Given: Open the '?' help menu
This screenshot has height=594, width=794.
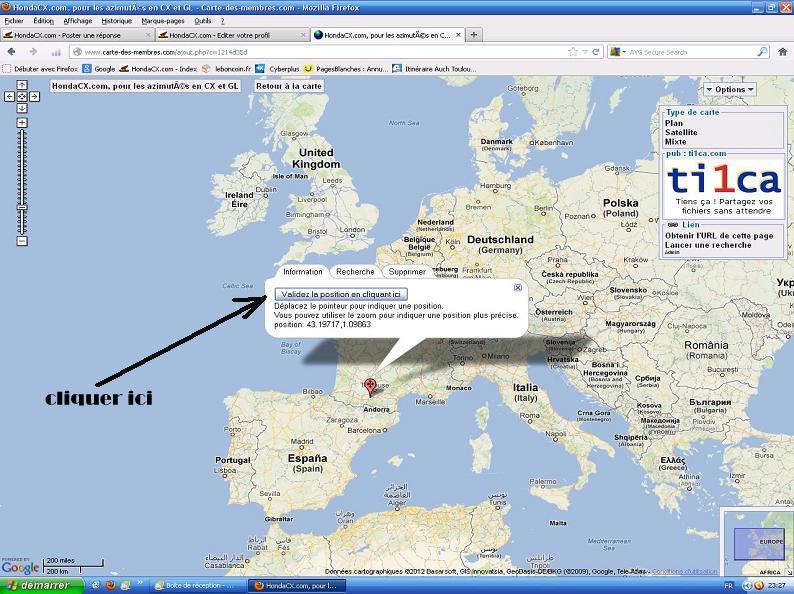Looking at the screenshot, I should [222, 21].
